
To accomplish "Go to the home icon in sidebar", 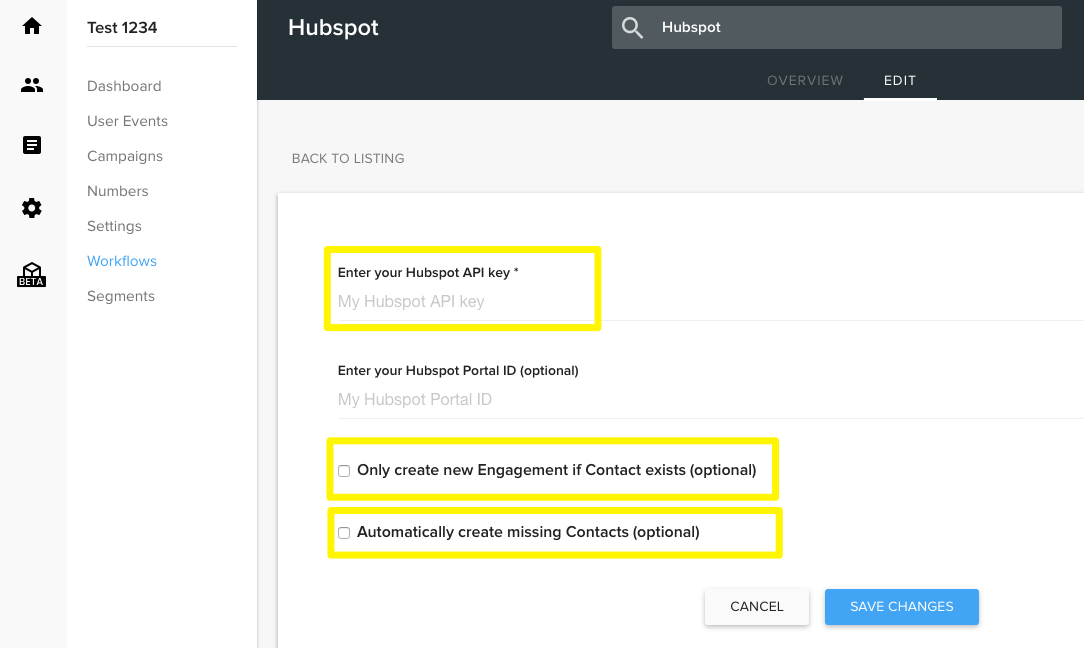I will pos(32,26).
